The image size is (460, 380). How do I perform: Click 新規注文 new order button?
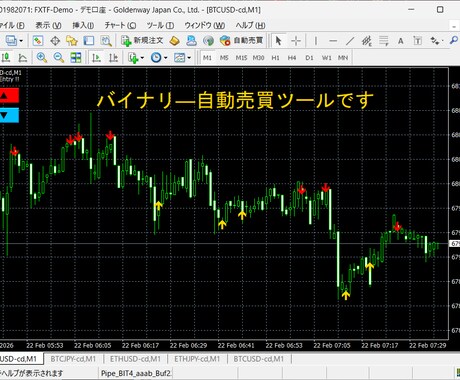click(142, 41)
